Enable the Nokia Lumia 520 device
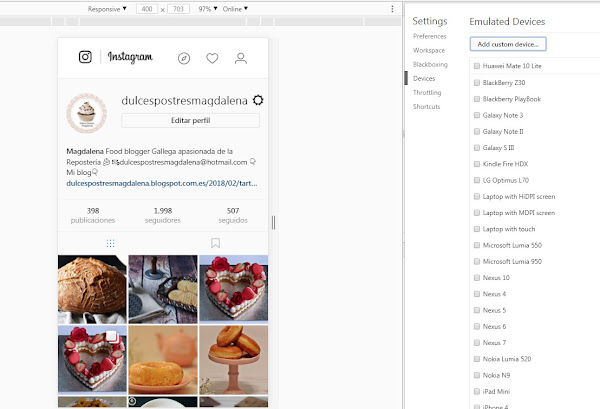The width and height of the screenshot is (600, 409). pos(477,359)
